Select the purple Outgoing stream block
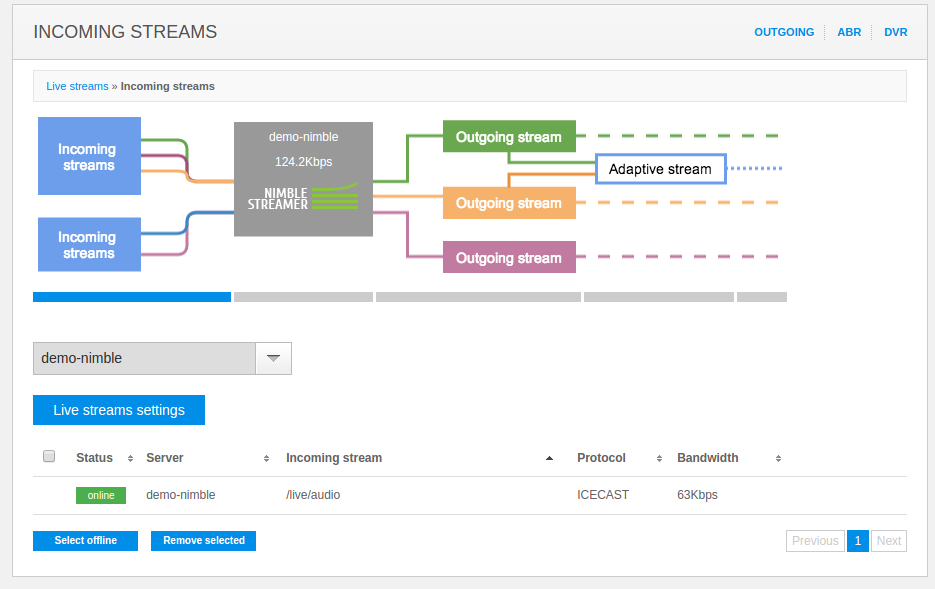The width and height of the screenshot is (935, 589). tap(509, 257)
